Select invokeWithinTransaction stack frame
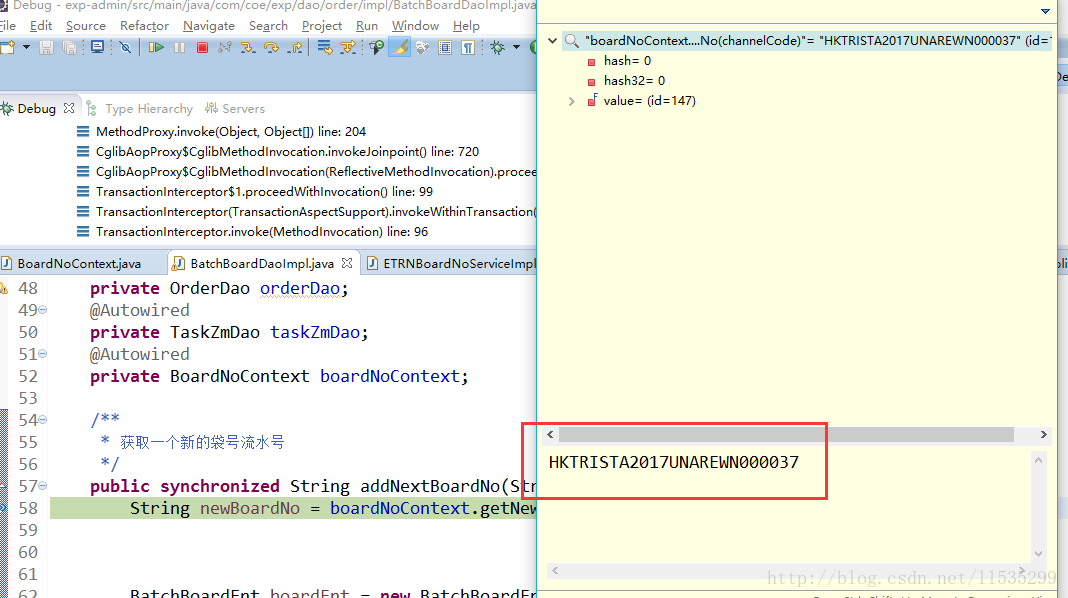Screen dimensions: 1068x598 (307, 212)
